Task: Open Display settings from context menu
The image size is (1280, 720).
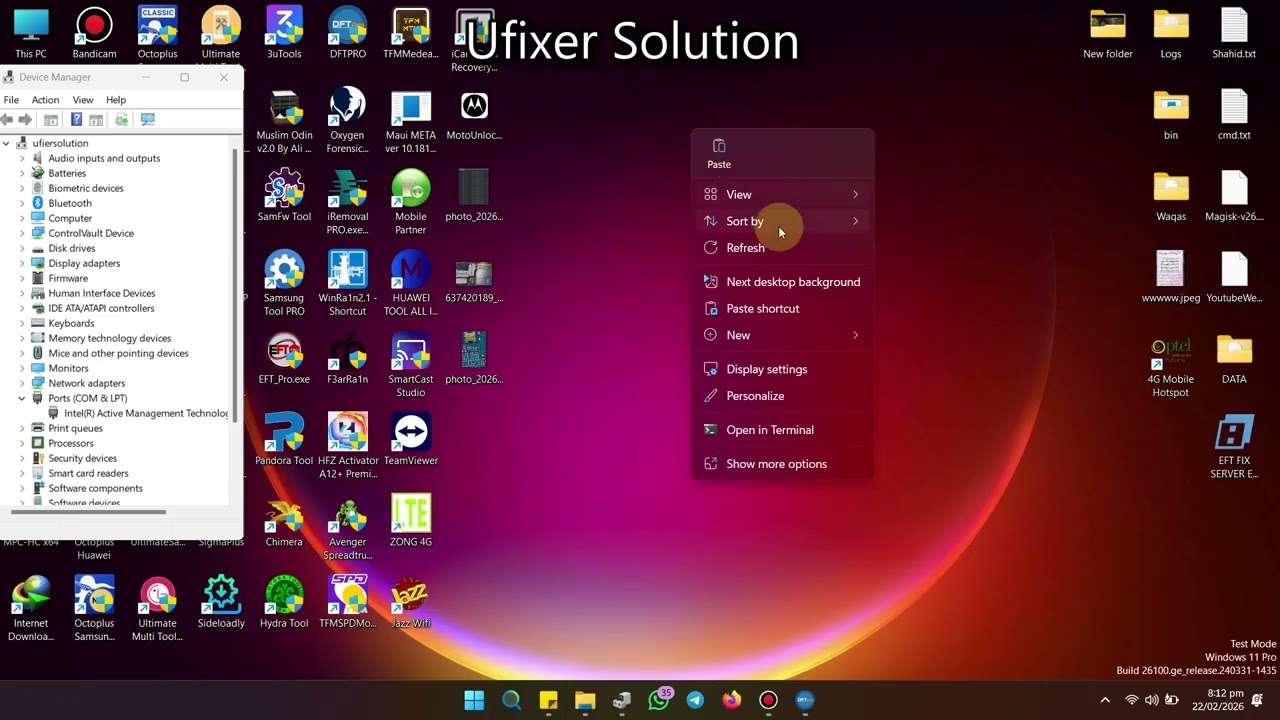Action: 782,369
